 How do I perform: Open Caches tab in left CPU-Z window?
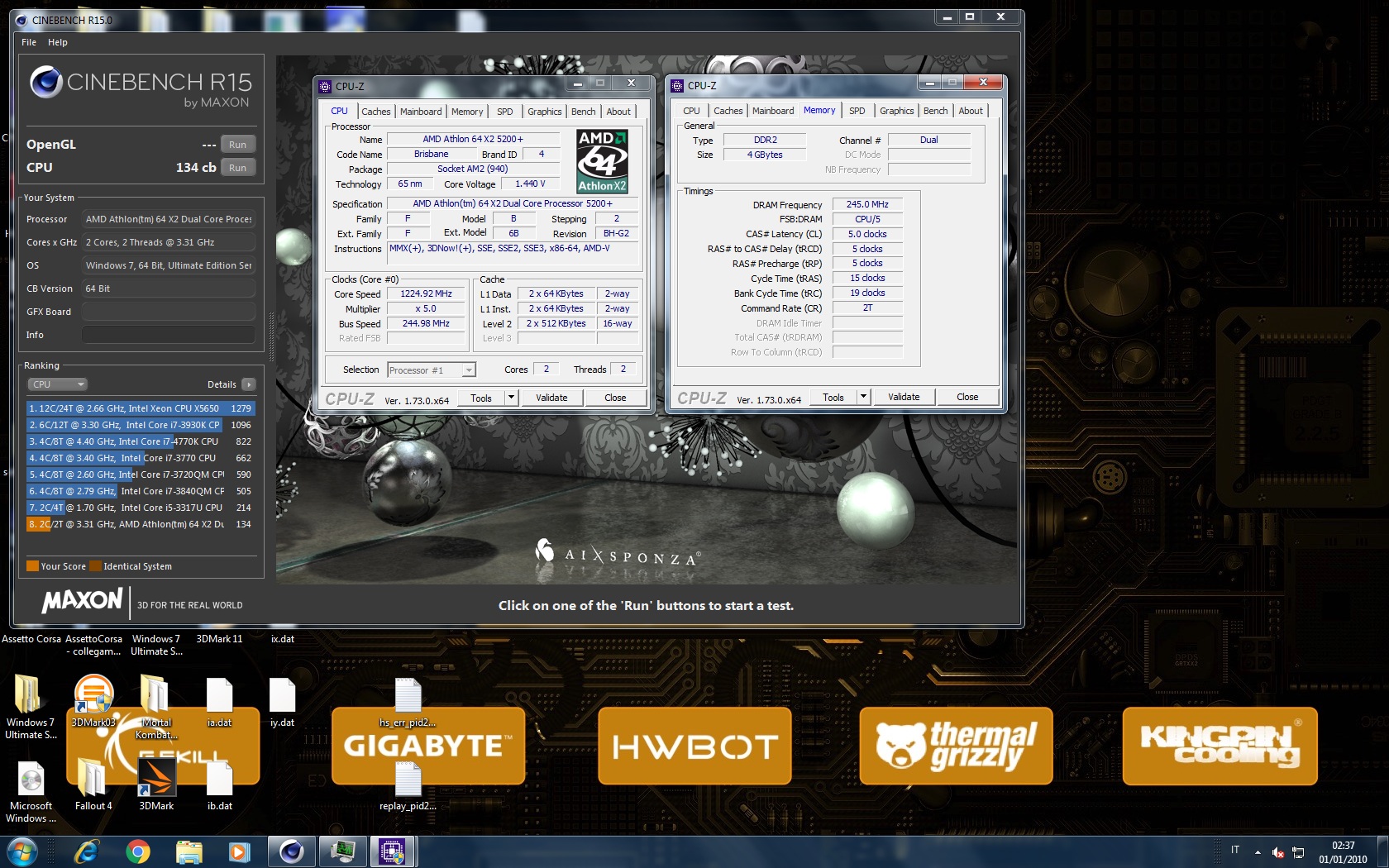point(376,112)
